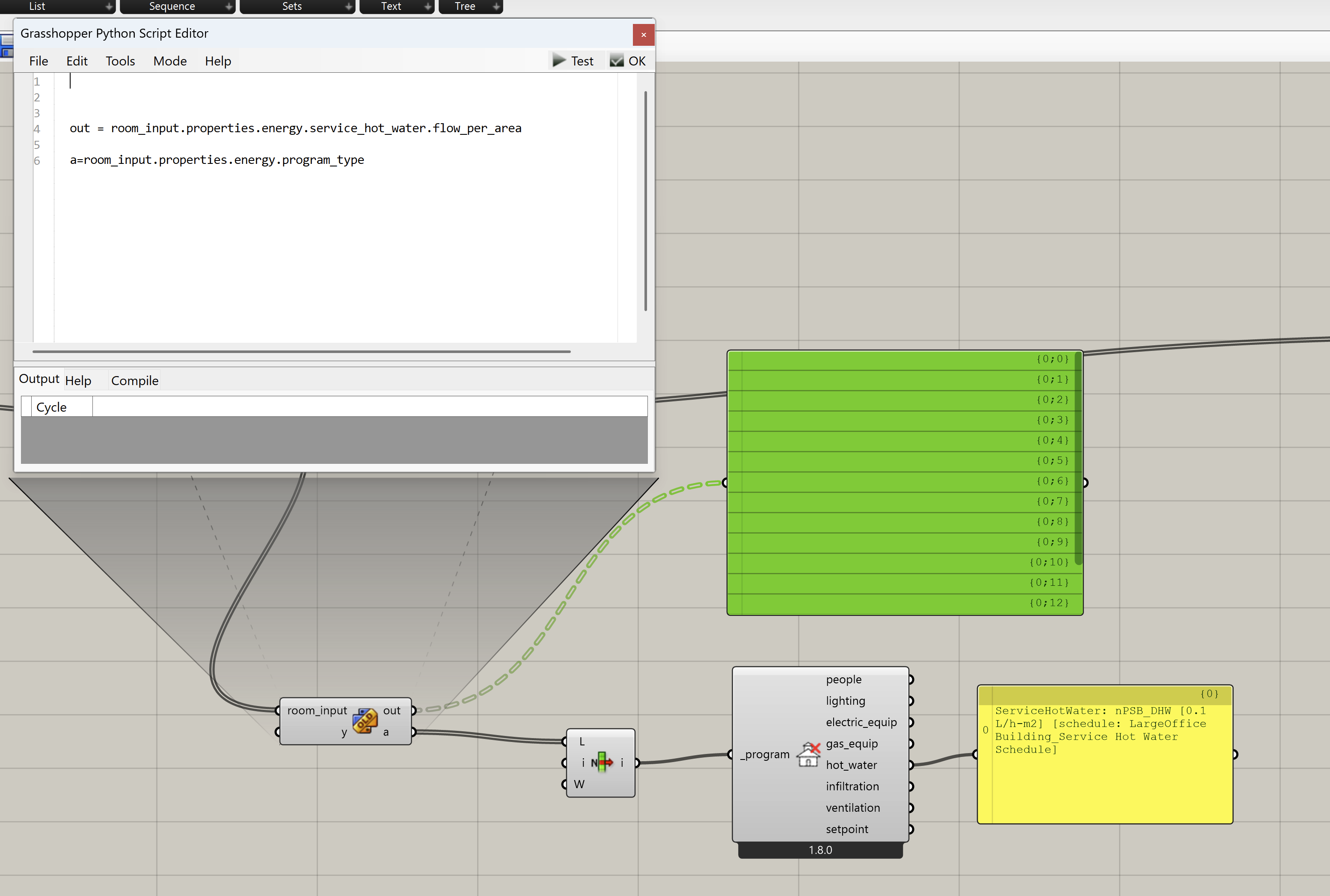Open the Edit menu in script editor
This screenshot has height=896, width=1330.
(77, 61)
